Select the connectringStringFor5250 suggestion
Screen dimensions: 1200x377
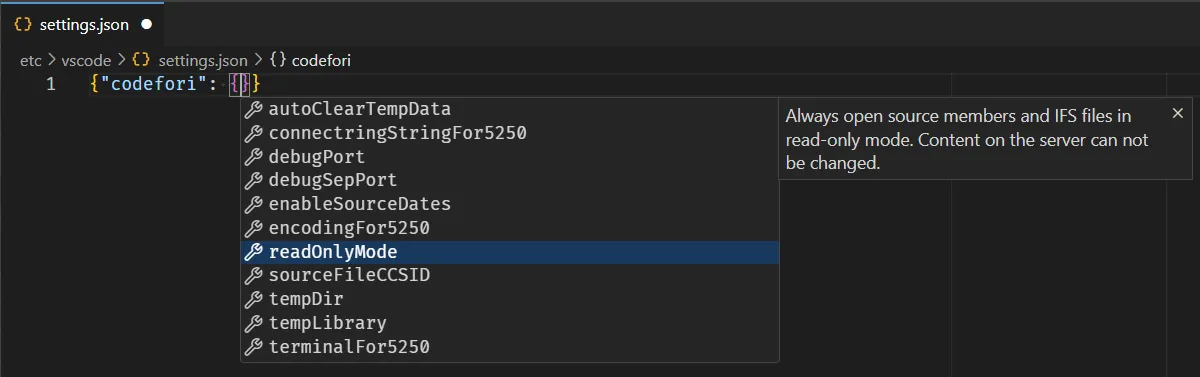510,133
